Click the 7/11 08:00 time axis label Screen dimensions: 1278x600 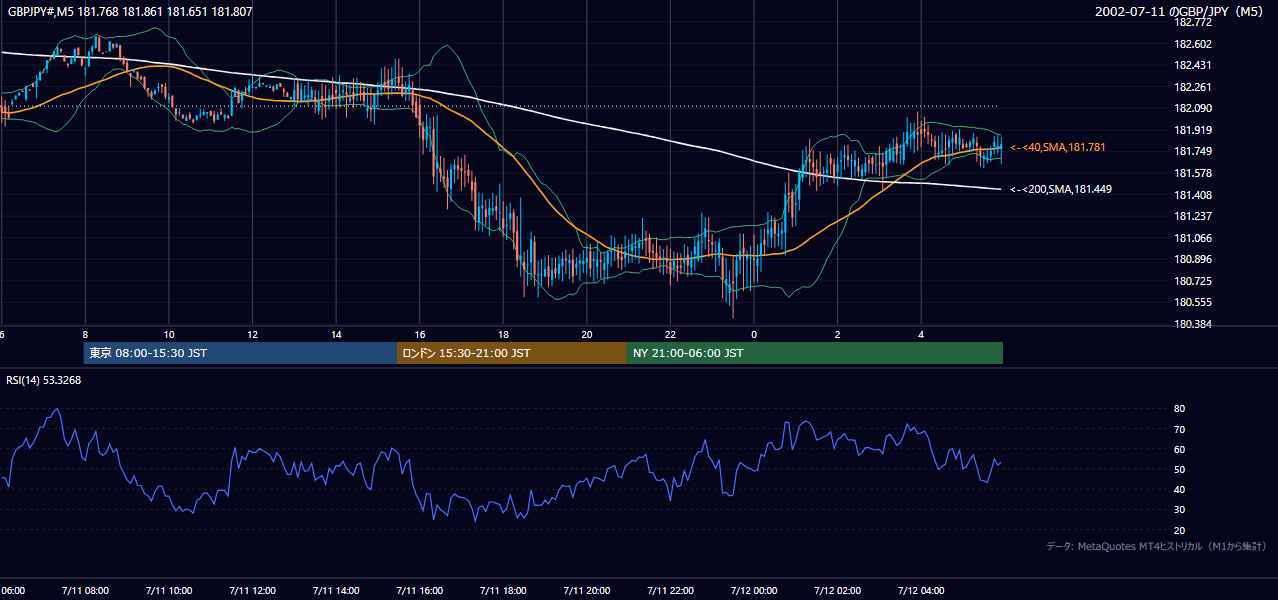(x=85, y=590)
